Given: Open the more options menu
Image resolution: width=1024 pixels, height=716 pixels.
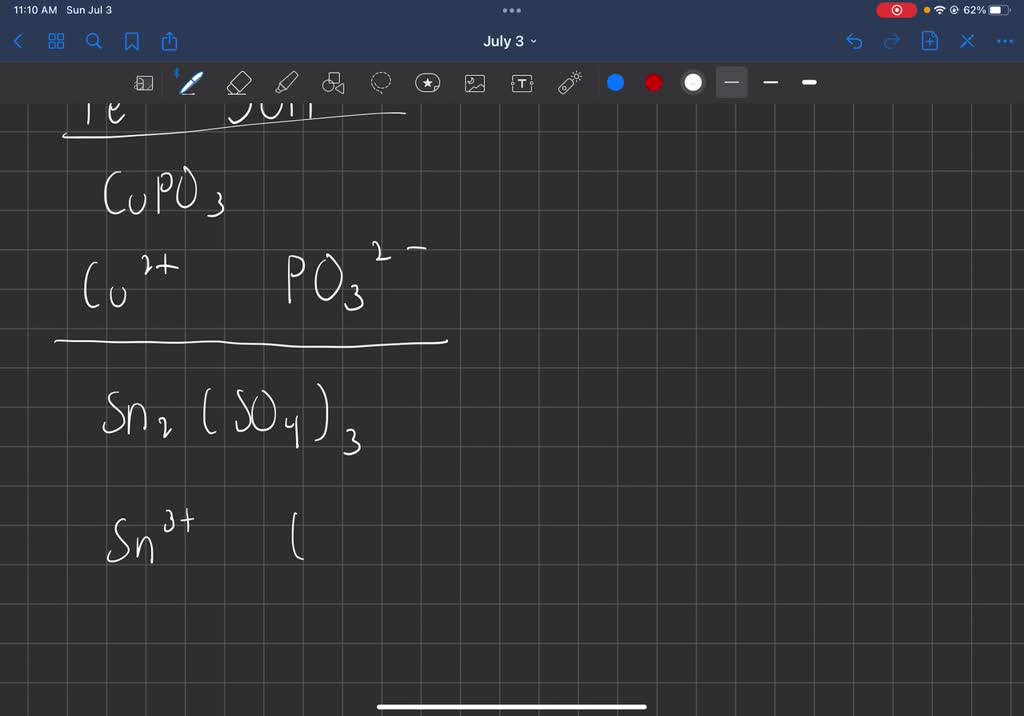Looking at the screenshot, I should pyautogui.click(x=1005, y=42).
